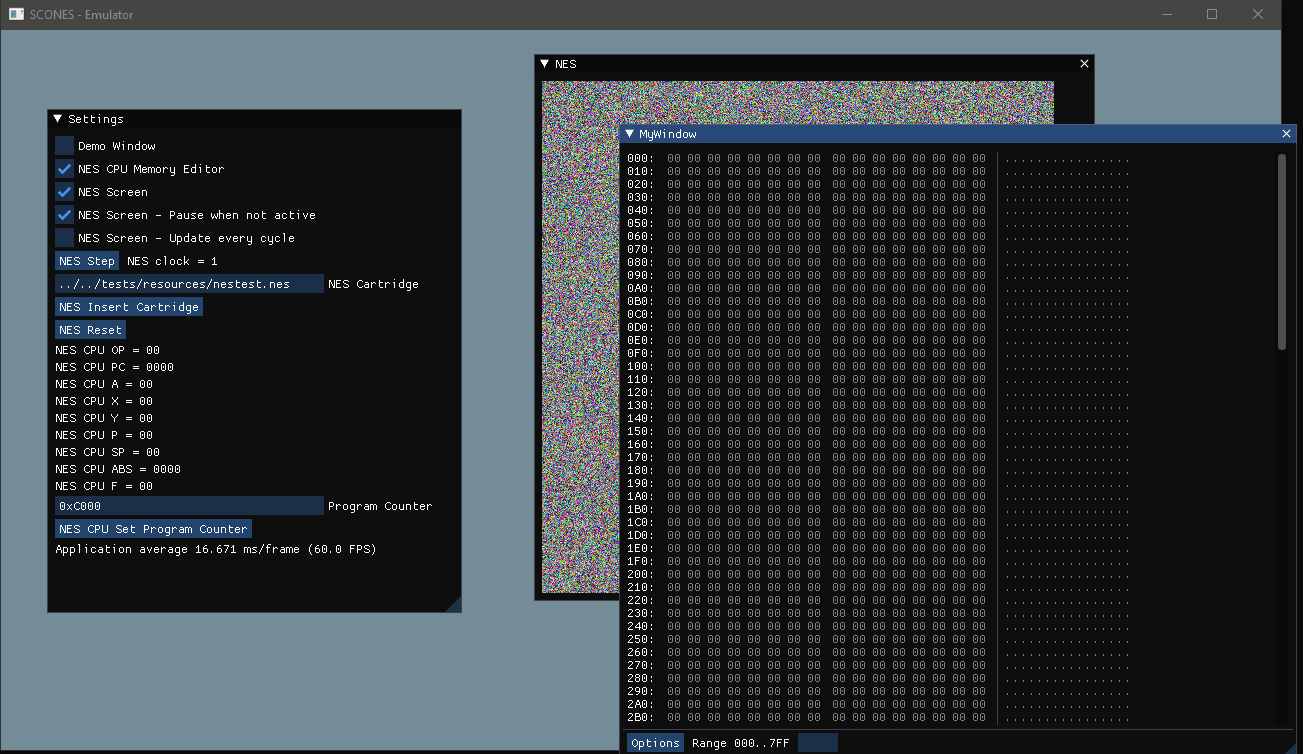Close the MyWindow memory editor
The width and height of the screenshot is (1303, 754).
tap(1287, 133)
